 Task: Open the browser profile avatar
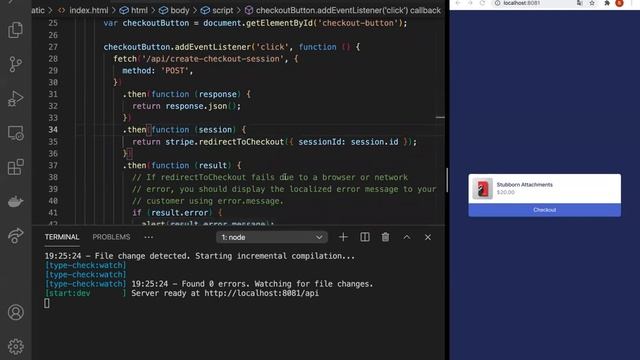click(x=619, y=3)
